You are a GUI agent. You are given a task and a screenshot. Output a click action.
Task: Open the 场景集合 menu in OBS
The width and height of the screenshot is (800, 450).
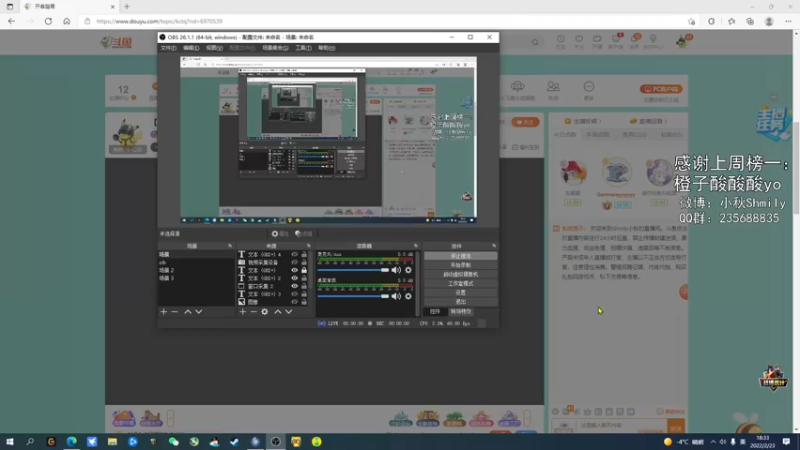pyautogui.click(x=275, y=48)
